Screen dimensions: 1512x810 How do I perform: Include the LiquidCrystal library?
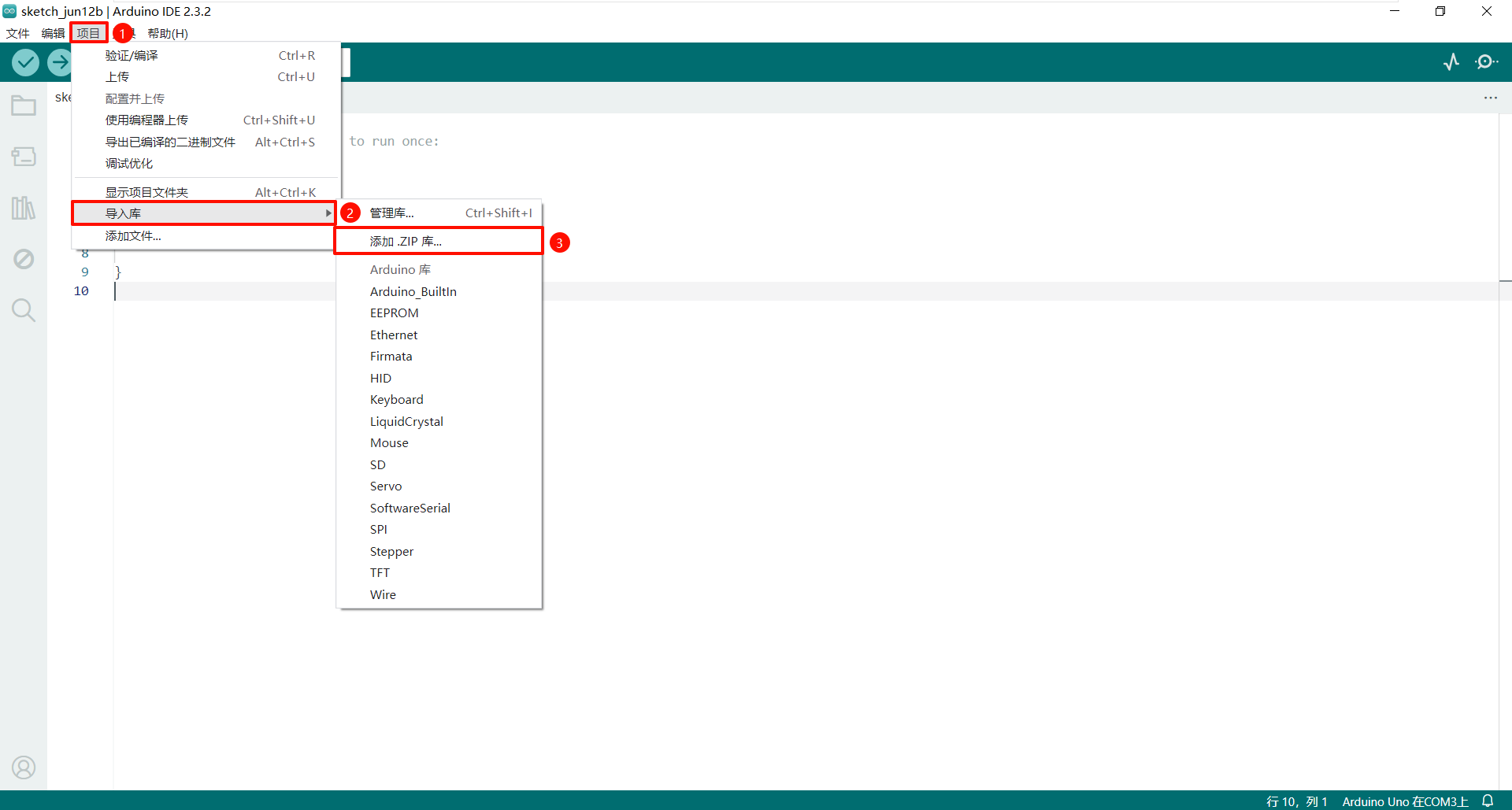[439, 421]
